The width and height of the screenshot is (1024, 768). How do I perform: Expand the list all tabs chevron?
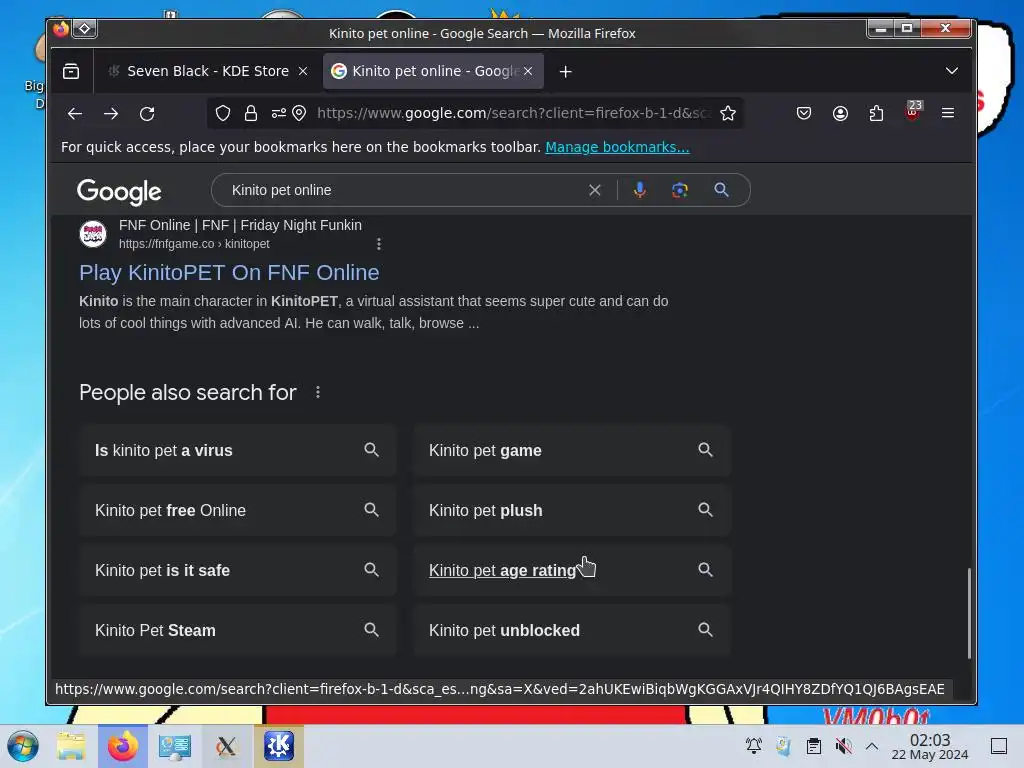952,71
